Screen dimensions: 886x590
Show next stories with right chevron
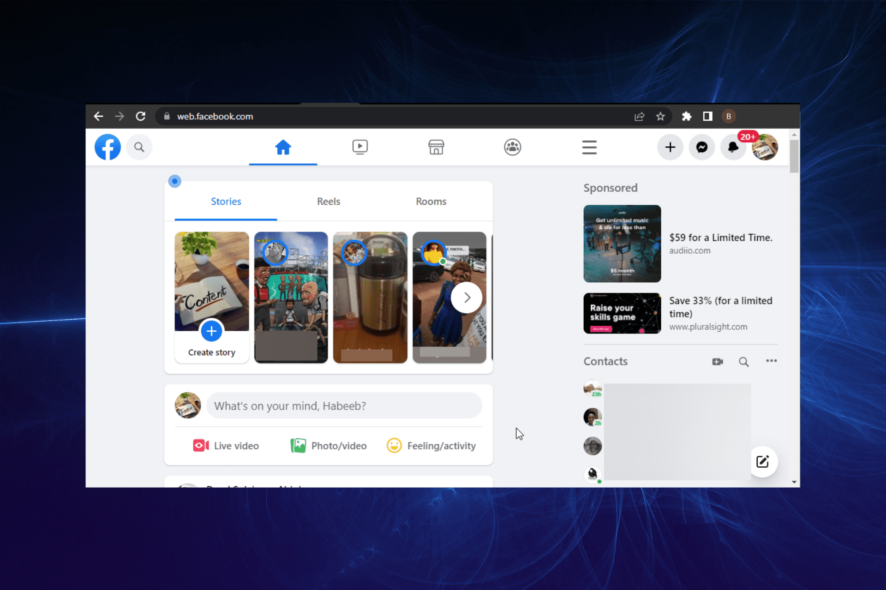pos(467,298)
